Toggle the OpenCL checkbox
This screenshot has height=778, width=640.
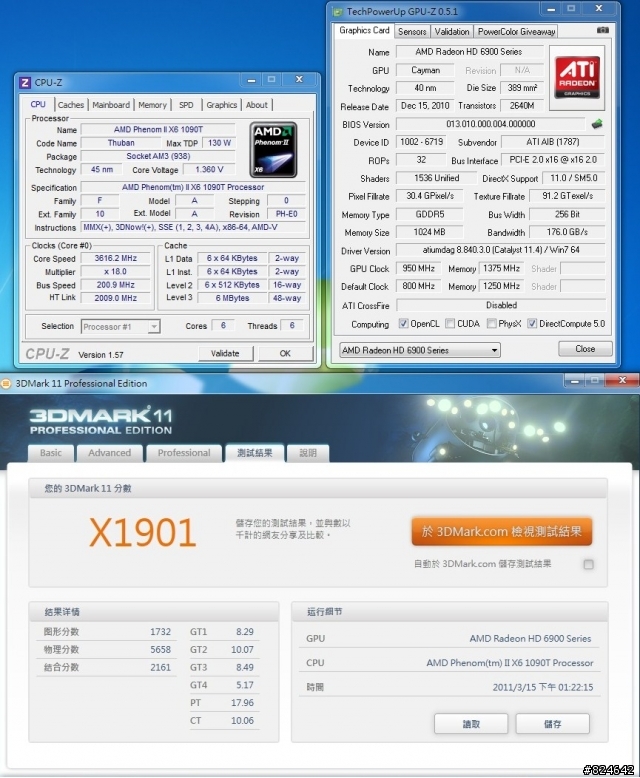[403, 324]
